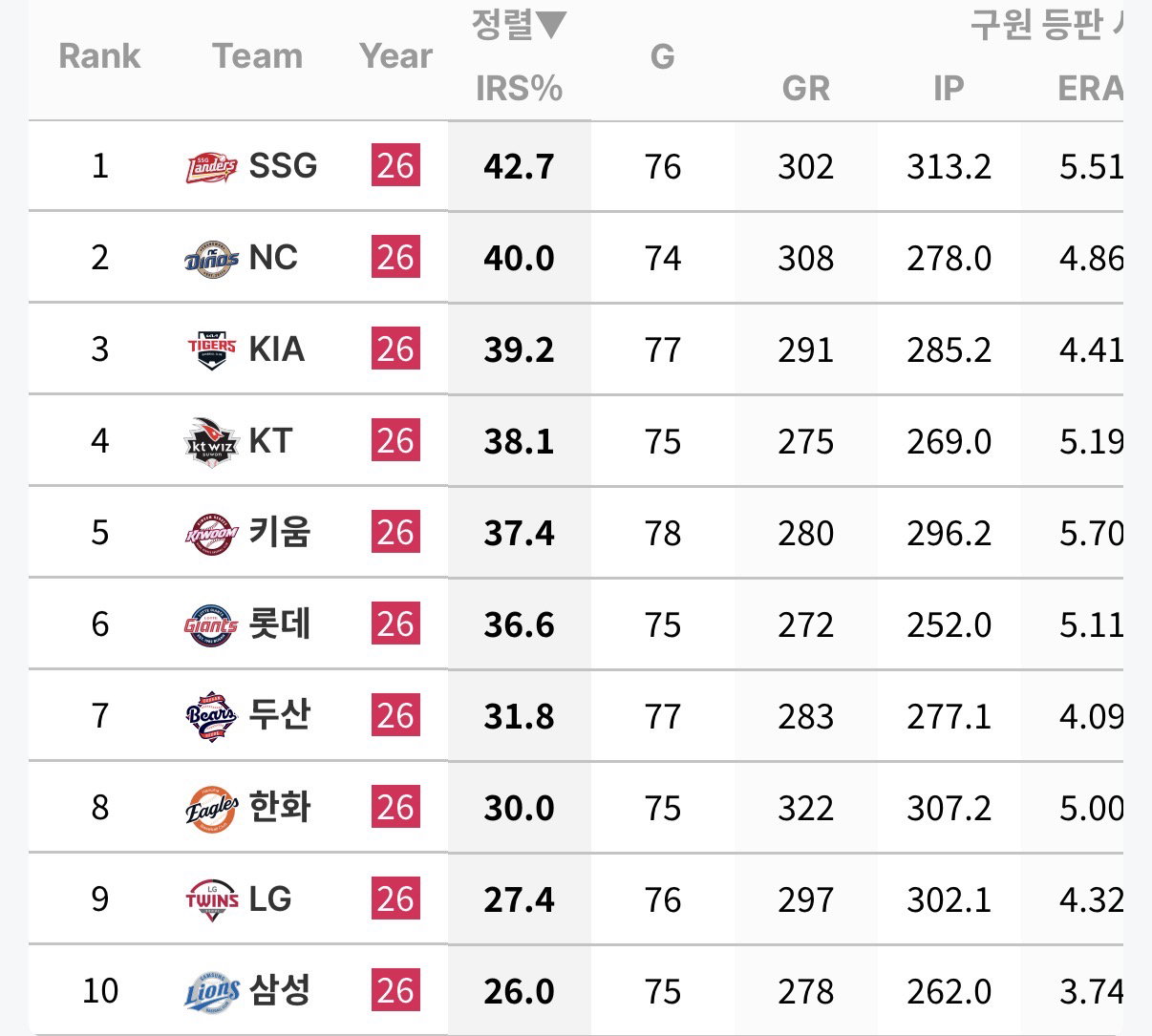Open the 삼성 team name link

(x=280, y=990)
